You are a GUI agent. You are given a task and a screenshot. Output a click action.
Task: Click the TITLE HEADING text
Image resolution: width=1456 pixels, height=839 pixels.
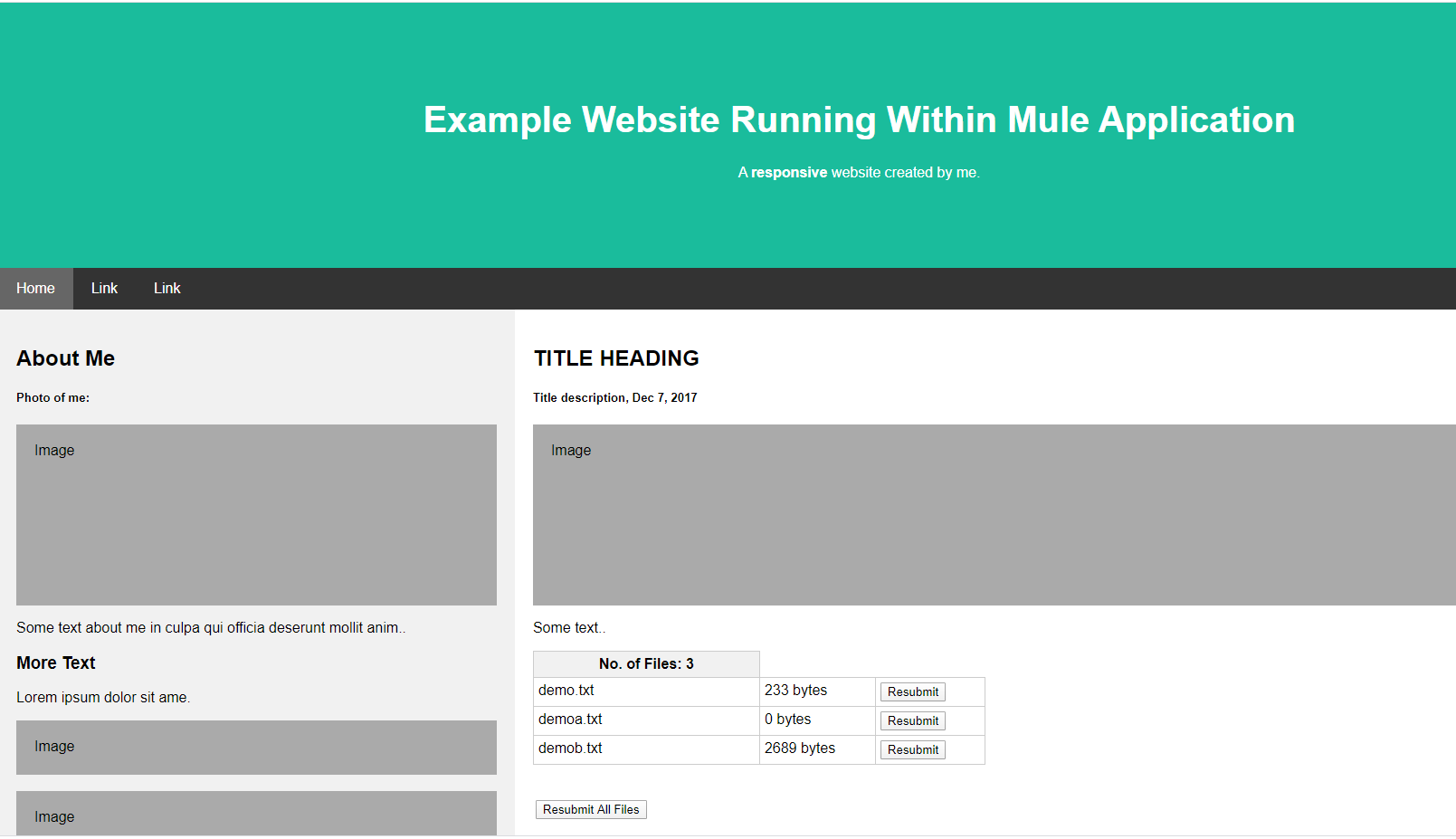coord(616,358)
